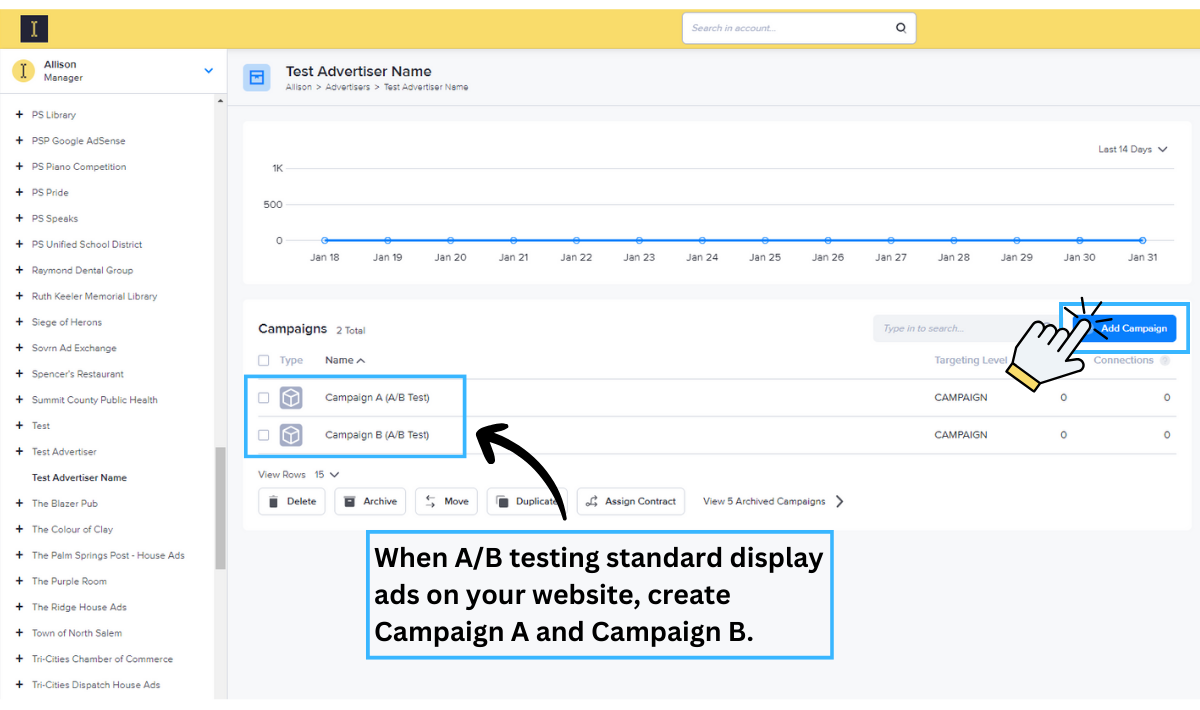The height and width of the screenshot is (710, 1200).
Task: Toggle the select-all campaigns header checkbox
Action: click(x=264, y=360)
